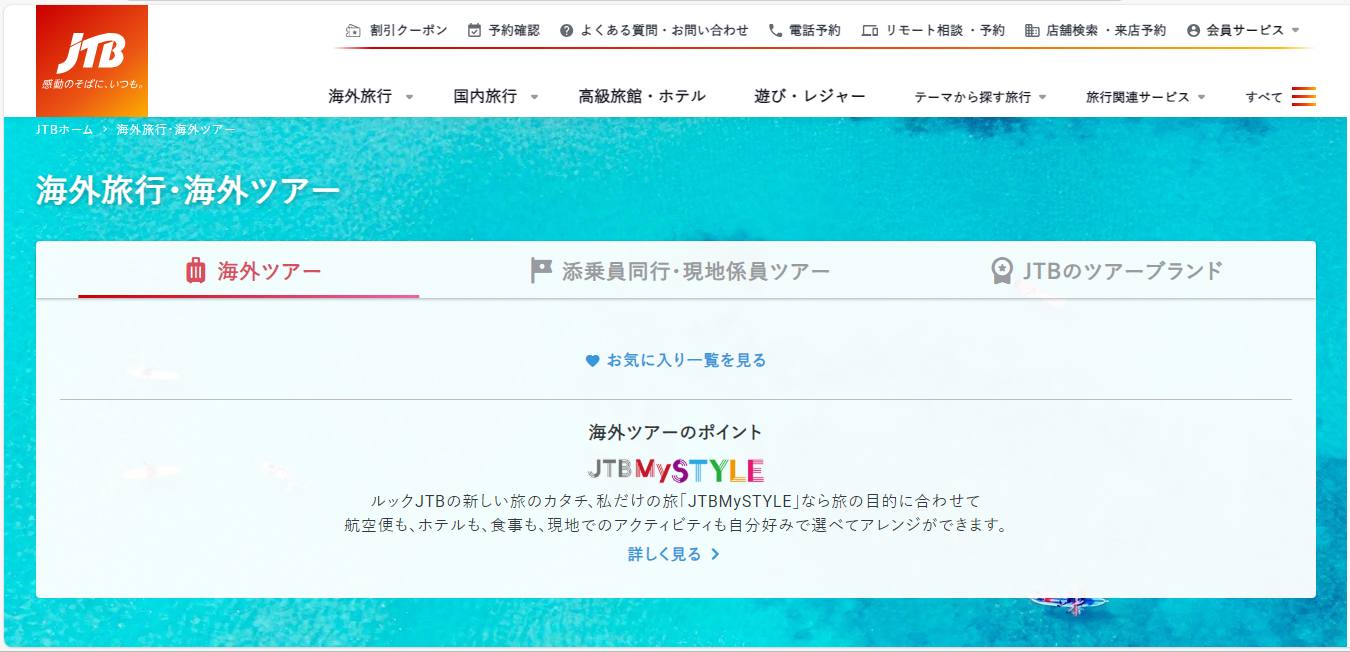Click the JTB logo in the header
Image resolution: width=1350 pixels, height=652 pixels.
(x=92, y=61)
